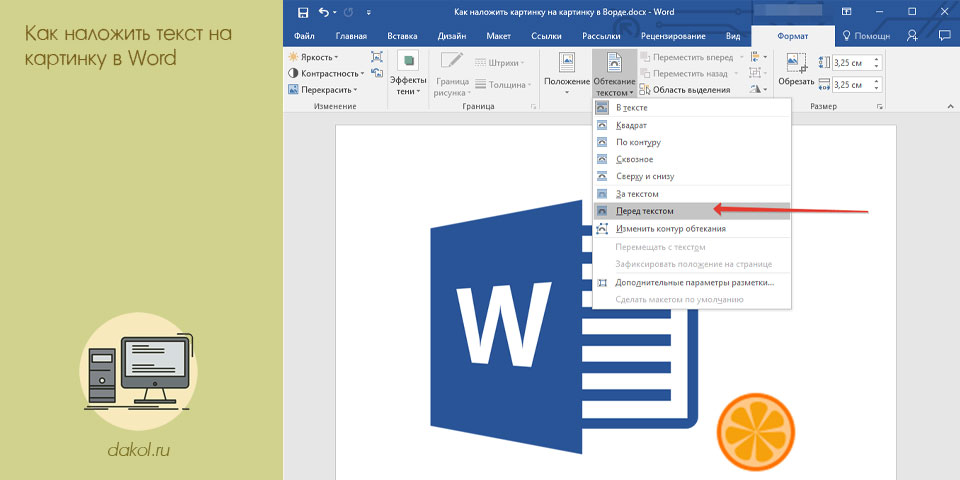This screenshot has height=480, width=960.
Task: Switch to the Ссылки tab
Action: (547, 36)
